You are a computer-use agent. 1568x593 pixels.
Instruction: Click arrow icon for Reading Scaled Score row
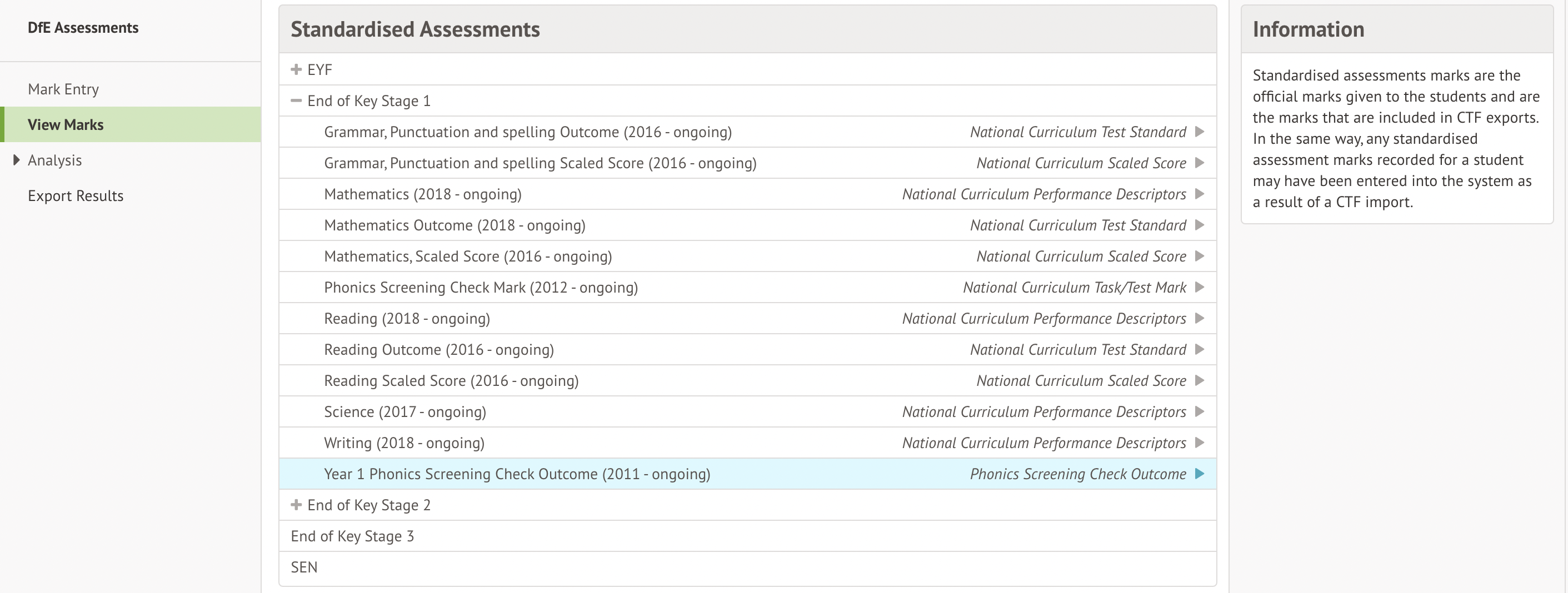pyautogui.click(x=1199, y=381)
